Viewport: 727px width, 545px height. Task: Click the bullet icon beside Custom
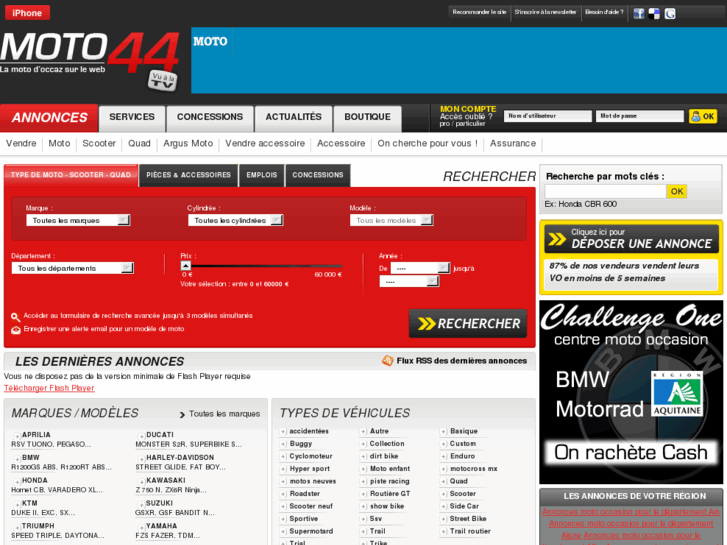point(443,444)
